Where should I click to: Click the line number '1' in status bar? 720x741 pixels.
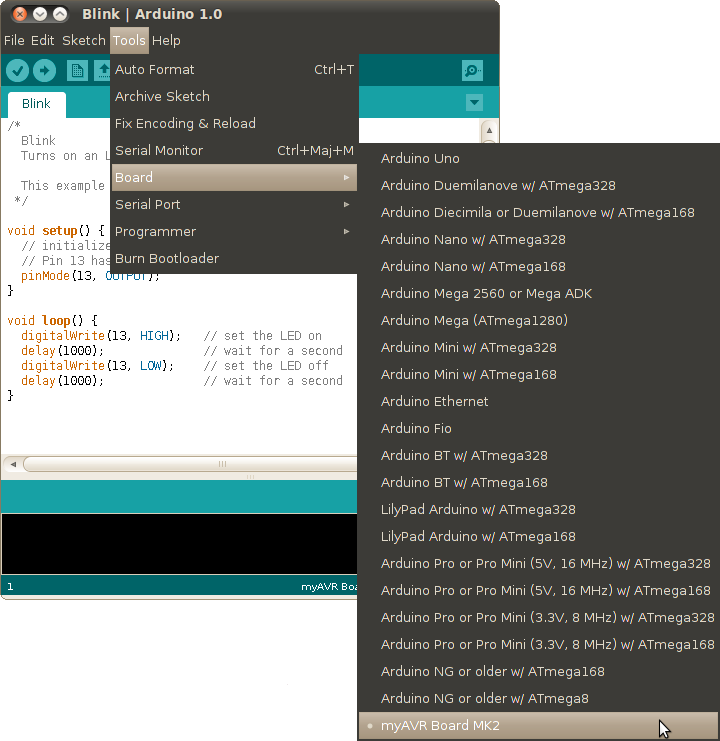point(10,586)
